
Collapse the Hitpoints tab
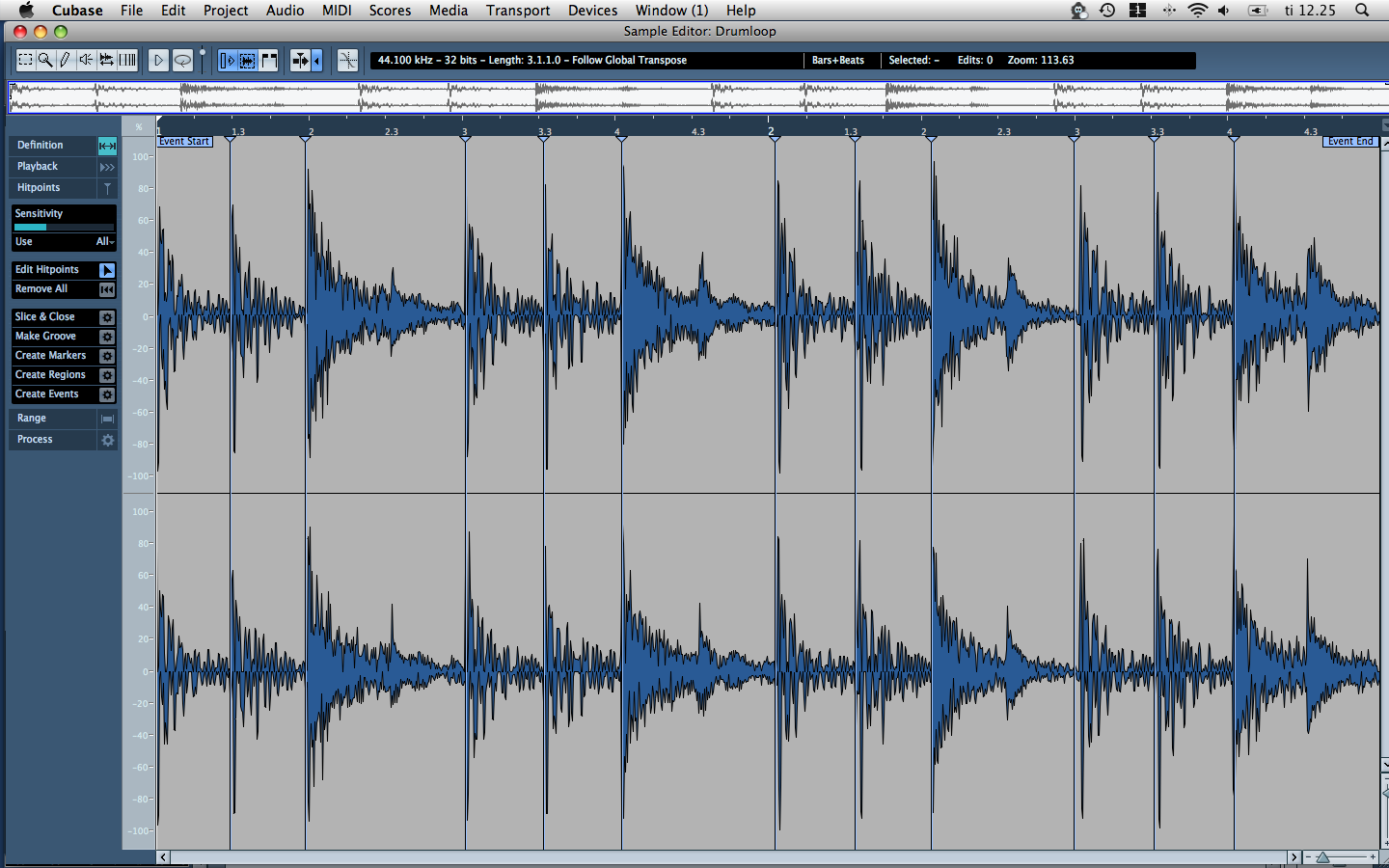[x=53, y=188]
